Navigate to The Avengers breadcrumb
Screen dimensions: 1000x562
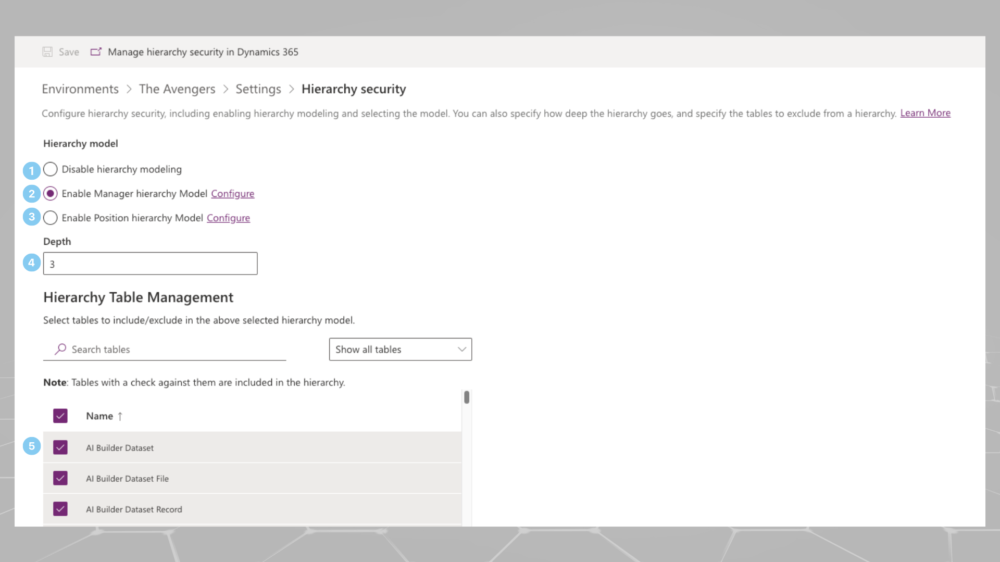[177, 89]
